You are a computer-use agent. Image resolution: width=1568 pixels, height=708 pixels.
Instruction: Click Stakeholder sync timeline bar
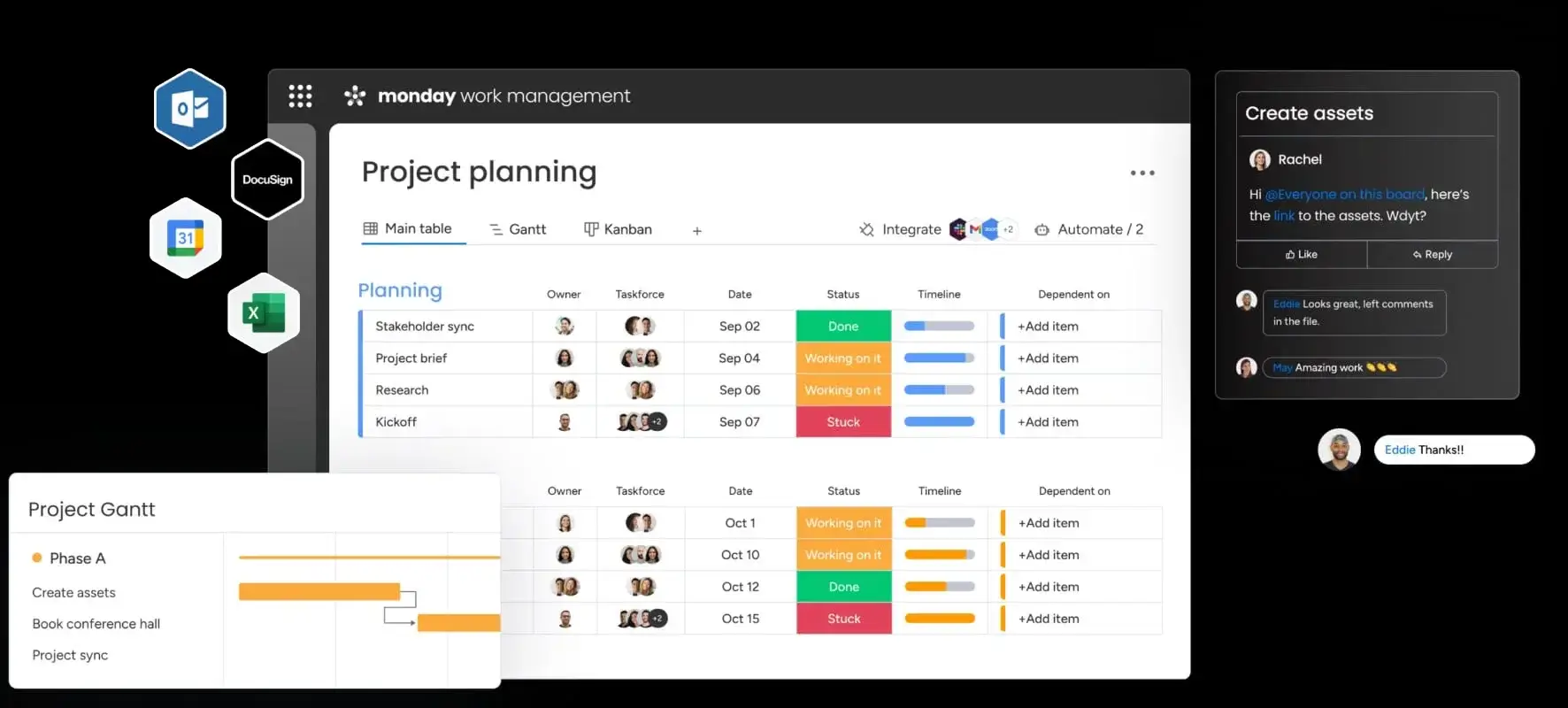click(x=939, y=327)
